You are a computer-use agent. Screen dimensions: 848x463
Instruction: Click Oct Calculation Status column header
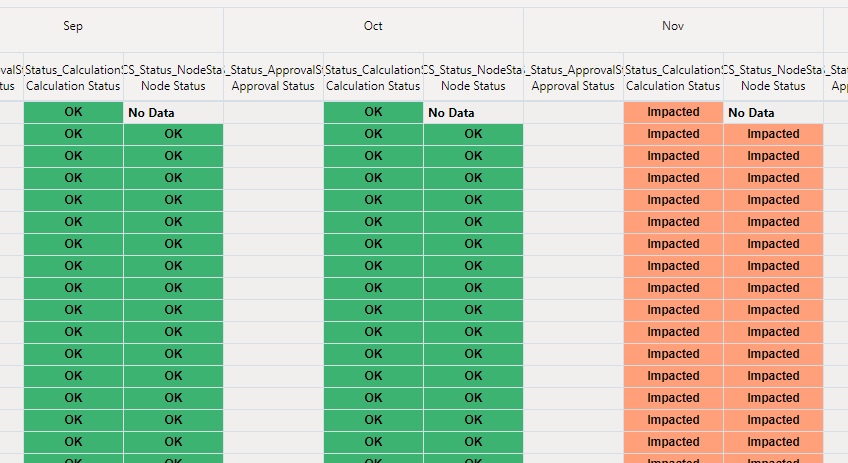(373, 77)
